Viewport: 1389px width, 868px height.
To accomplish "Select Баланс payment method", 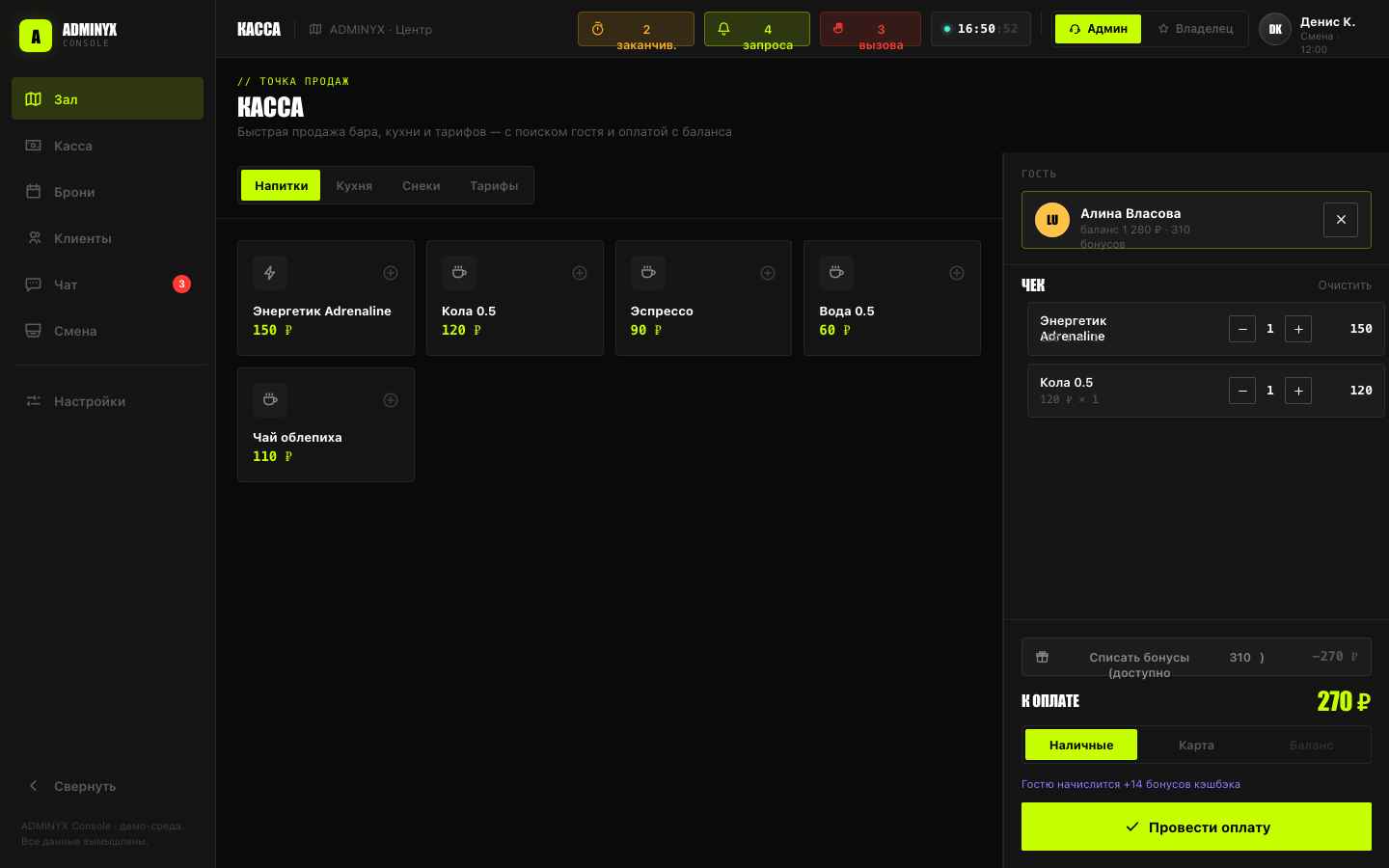I will click(1312, 745).
